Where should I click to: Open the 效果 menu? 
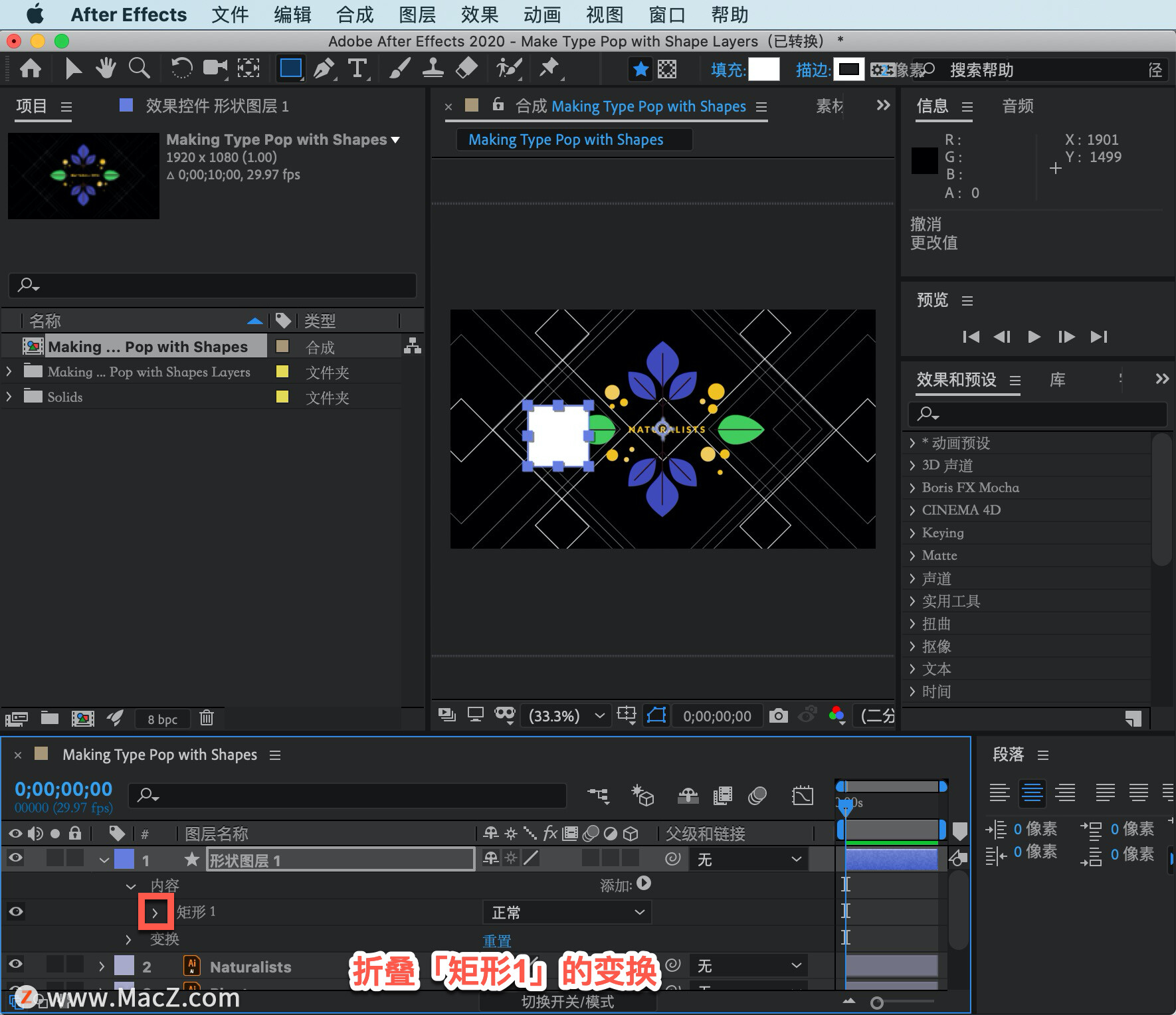click(x=479, y=15)
